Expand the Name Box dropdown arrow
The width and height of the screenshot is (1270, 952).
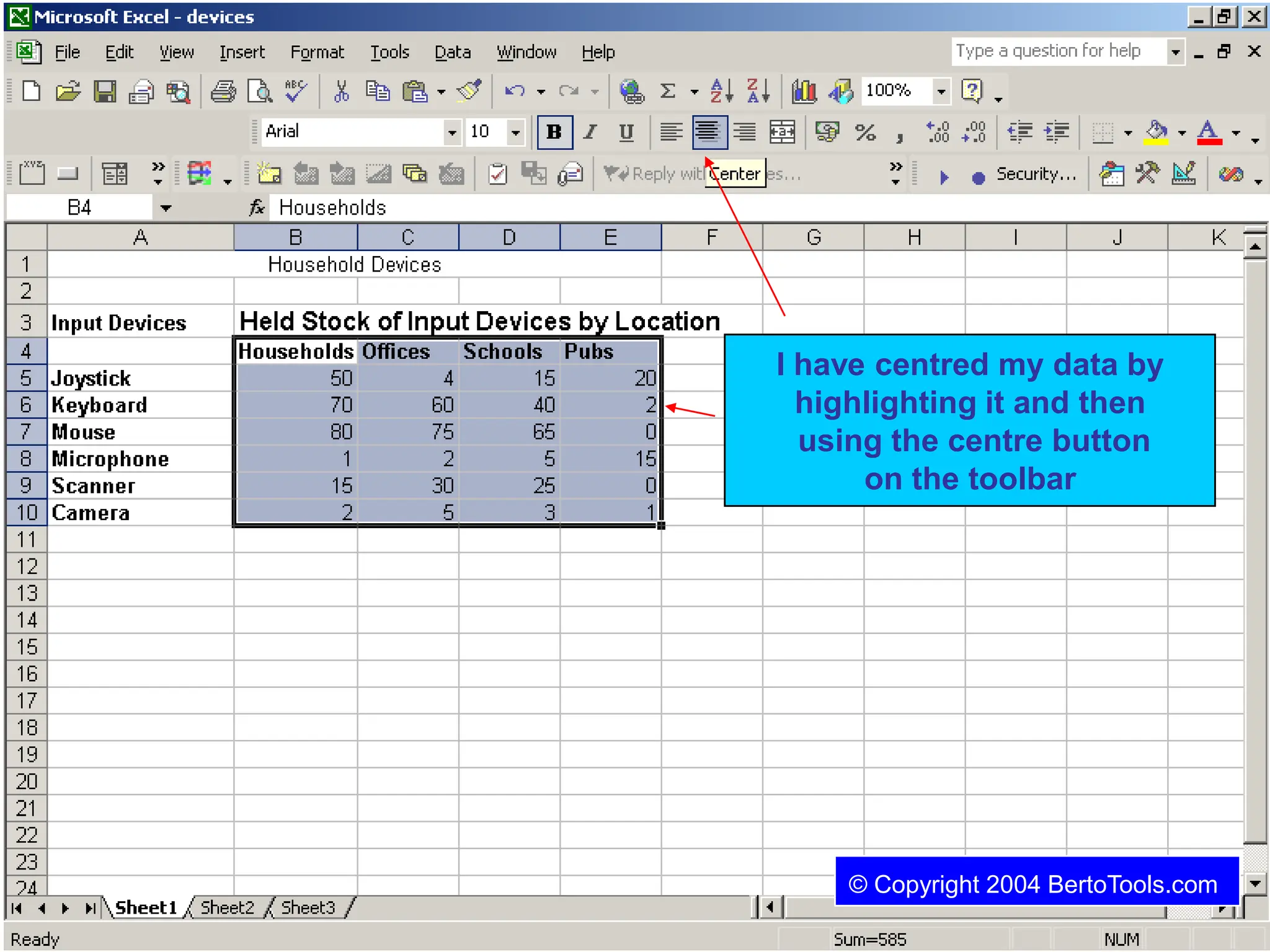point(166,208)
